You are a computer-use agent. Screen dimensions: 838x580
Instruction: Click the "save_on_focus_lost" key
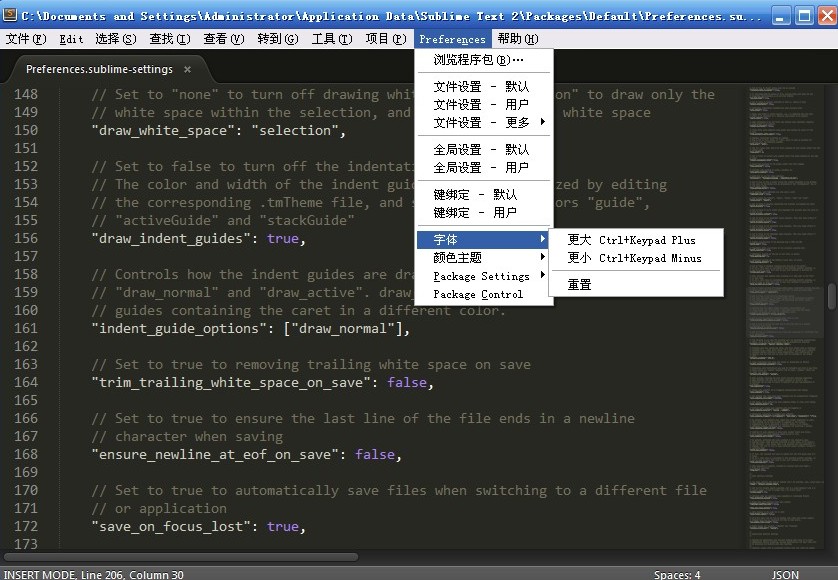[171, 527]
